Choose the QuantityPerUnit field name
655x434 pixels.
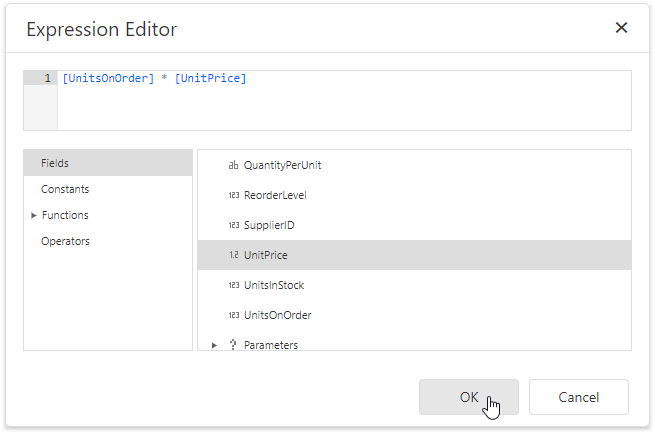click(x=282, y=165)
